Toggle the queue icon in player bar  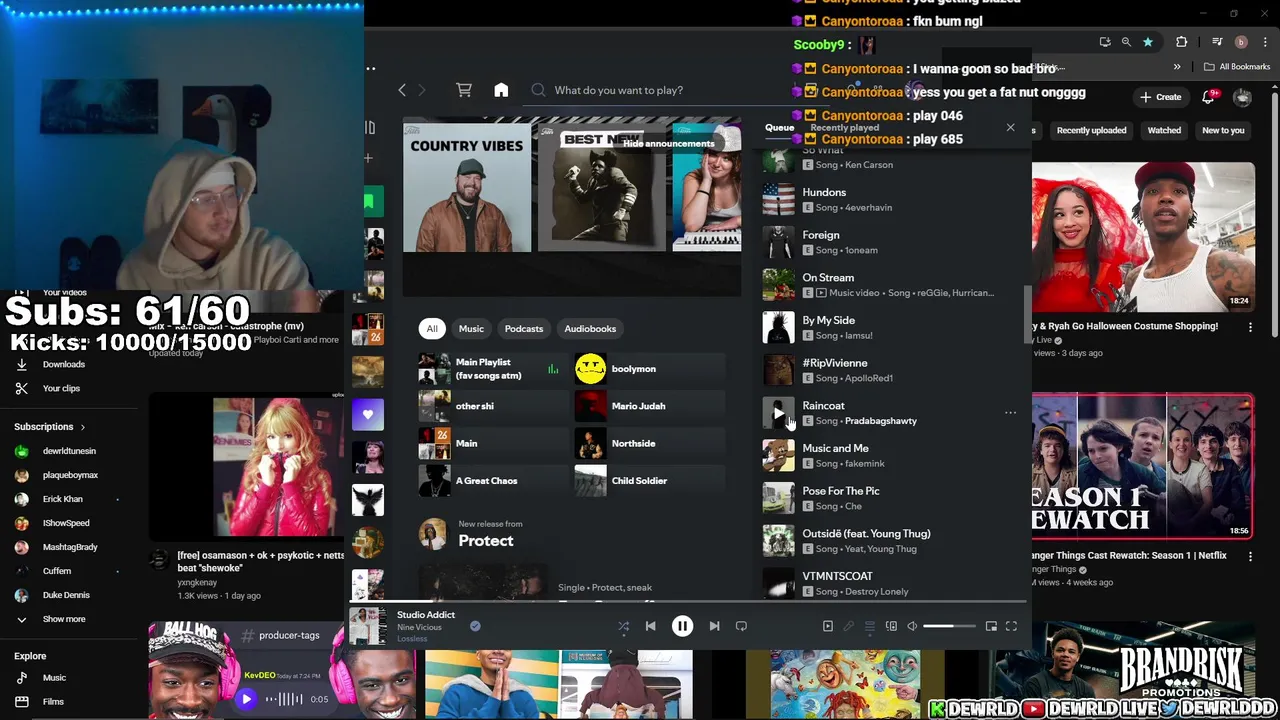tap(870, 626)
